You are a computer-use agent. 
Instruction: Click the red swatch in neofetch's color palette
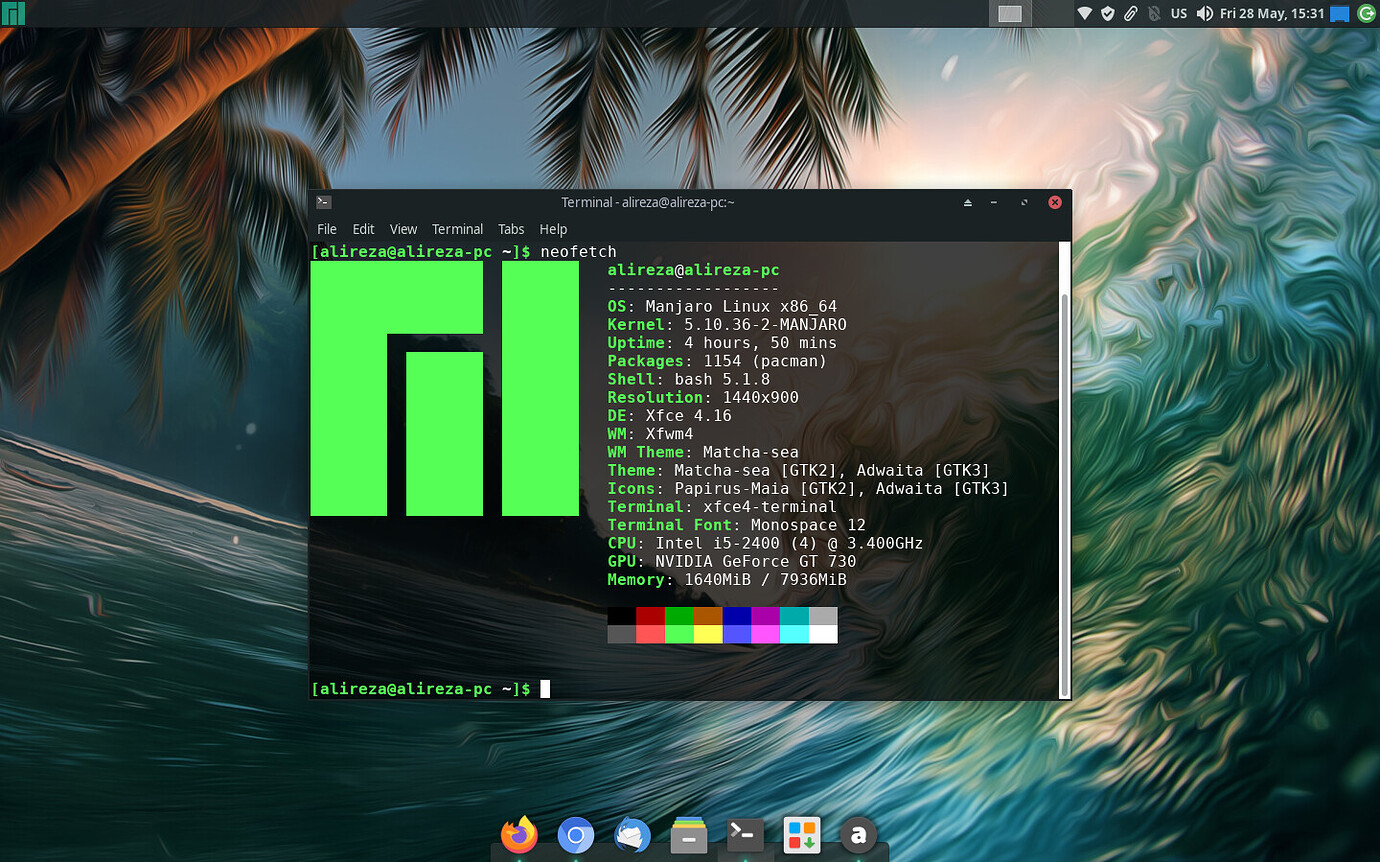[x=650, y=615]
